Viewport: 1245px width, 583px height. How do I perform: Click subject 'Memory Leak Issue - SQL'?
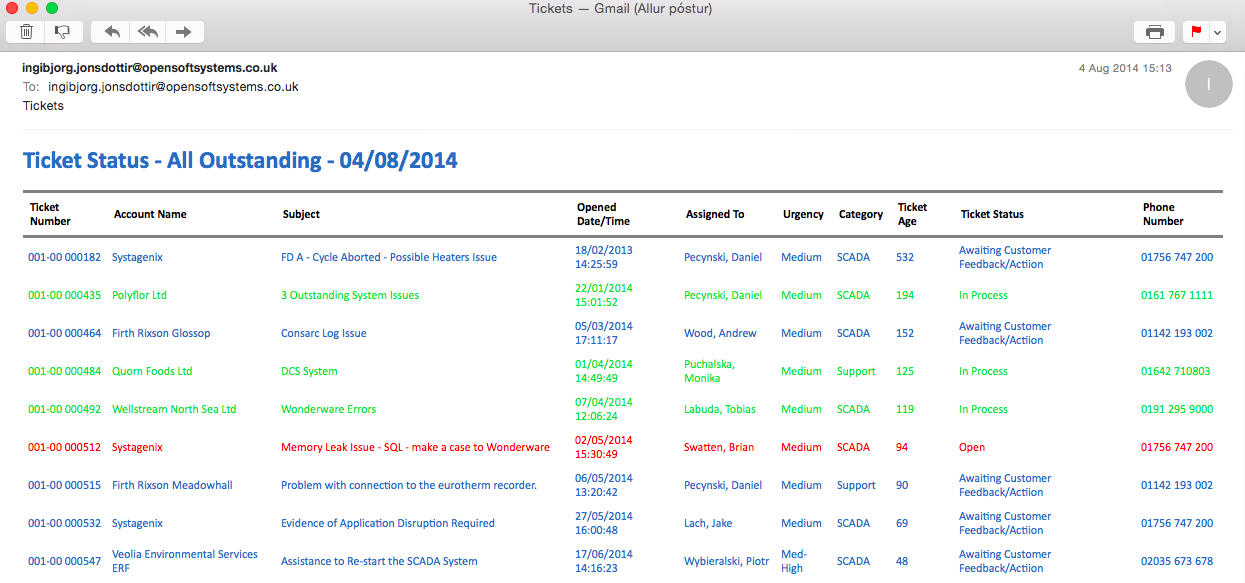[x=415, y=447]
